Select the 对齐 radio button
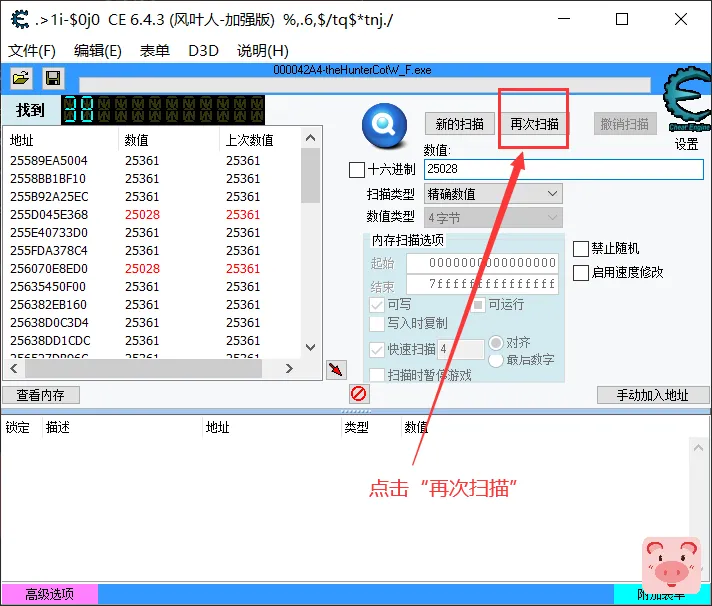 coord(496,343)
